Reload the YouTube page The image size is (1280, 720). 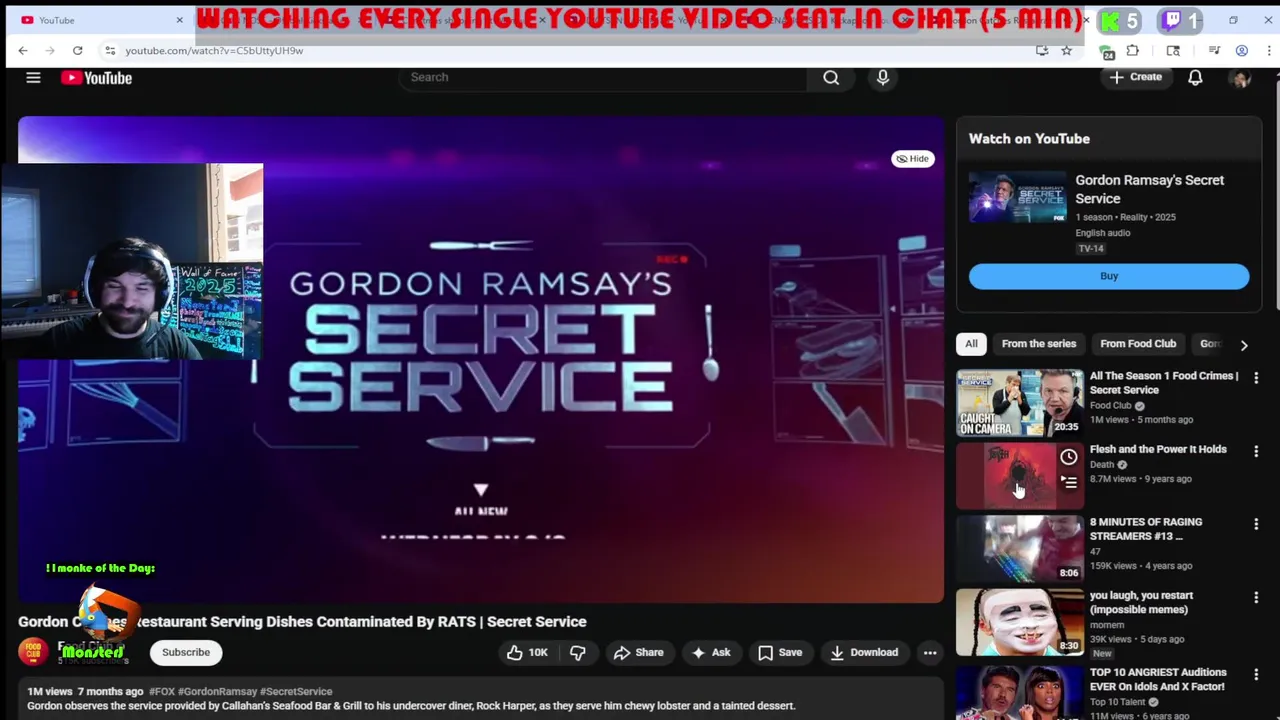[x=77, y=50]
